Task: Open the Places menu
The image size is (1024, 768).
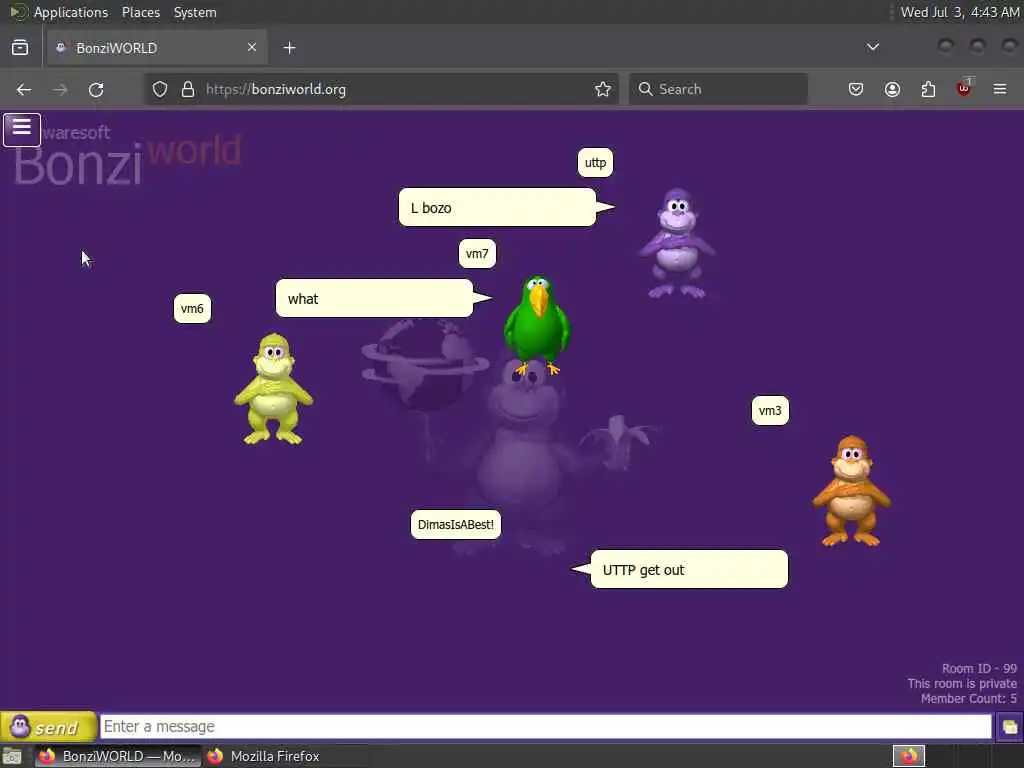Action: point(140,12)
